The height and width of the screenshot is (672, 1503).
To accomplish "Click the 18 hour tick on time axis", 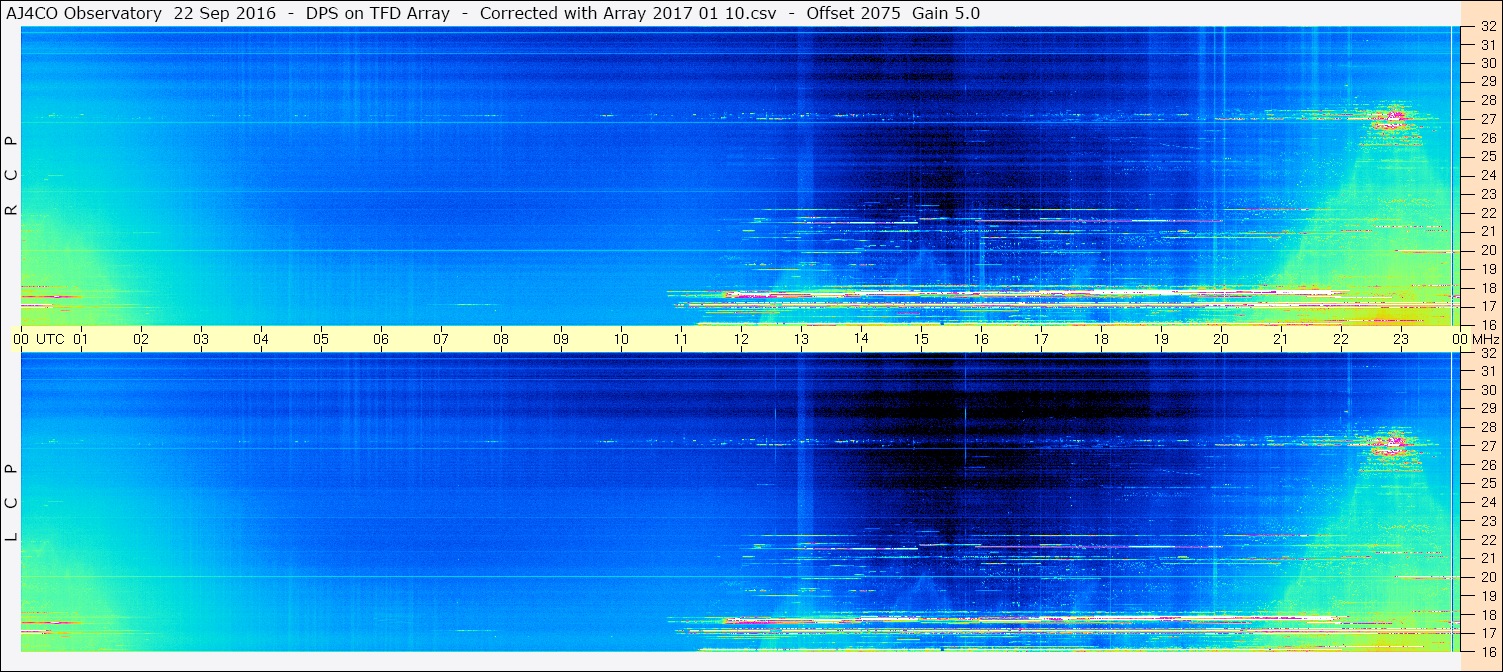I will tap(1101, 339).
